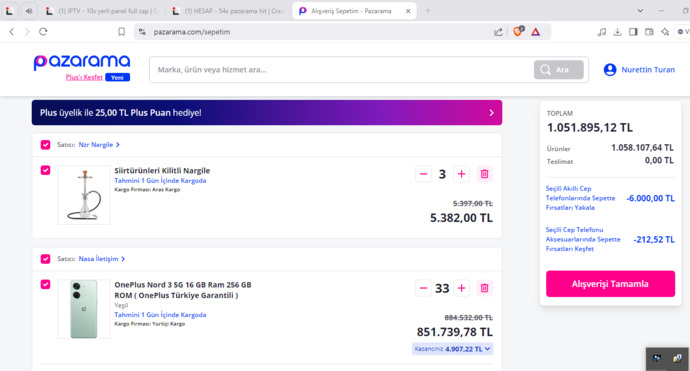The height and width of the screenshot is (371, 690).
Task: Increase the OnePlus Nord 3 quantity
Action: click(x=461, y=288)
